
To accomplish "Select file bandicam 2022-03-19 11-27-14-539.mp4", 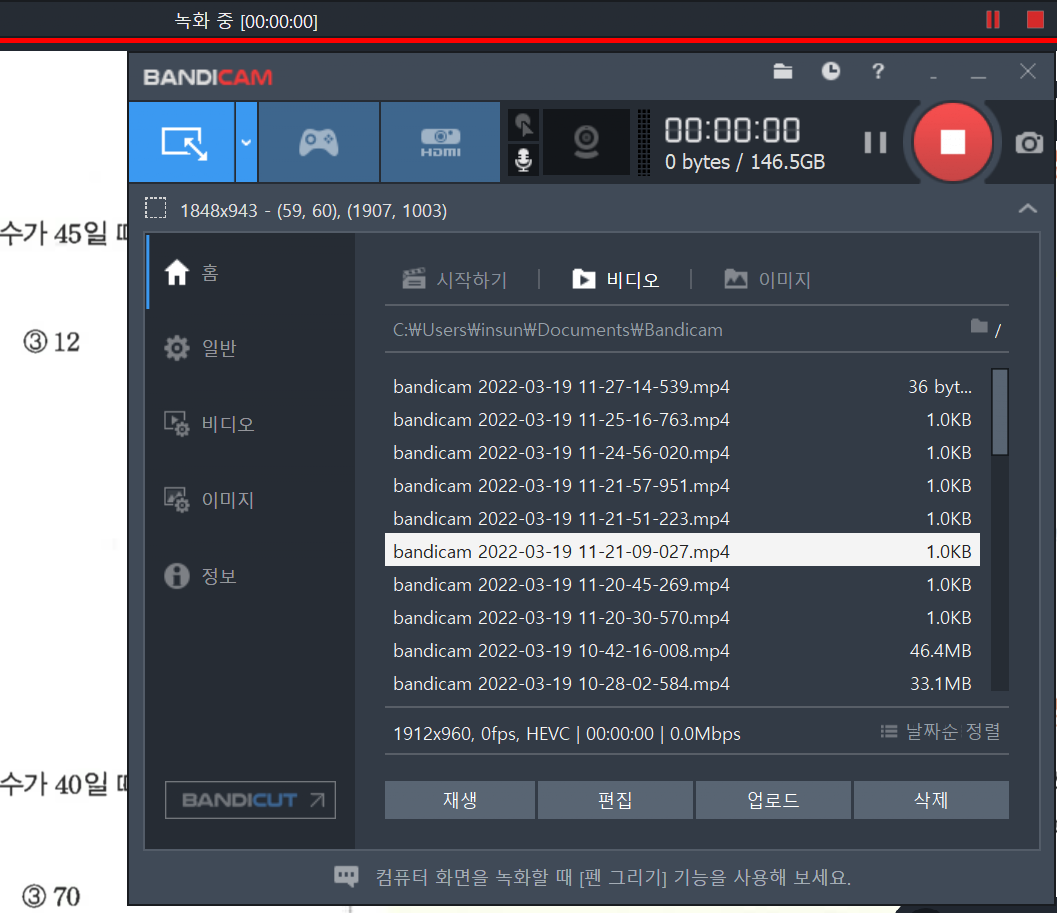I will coord(682,386).
